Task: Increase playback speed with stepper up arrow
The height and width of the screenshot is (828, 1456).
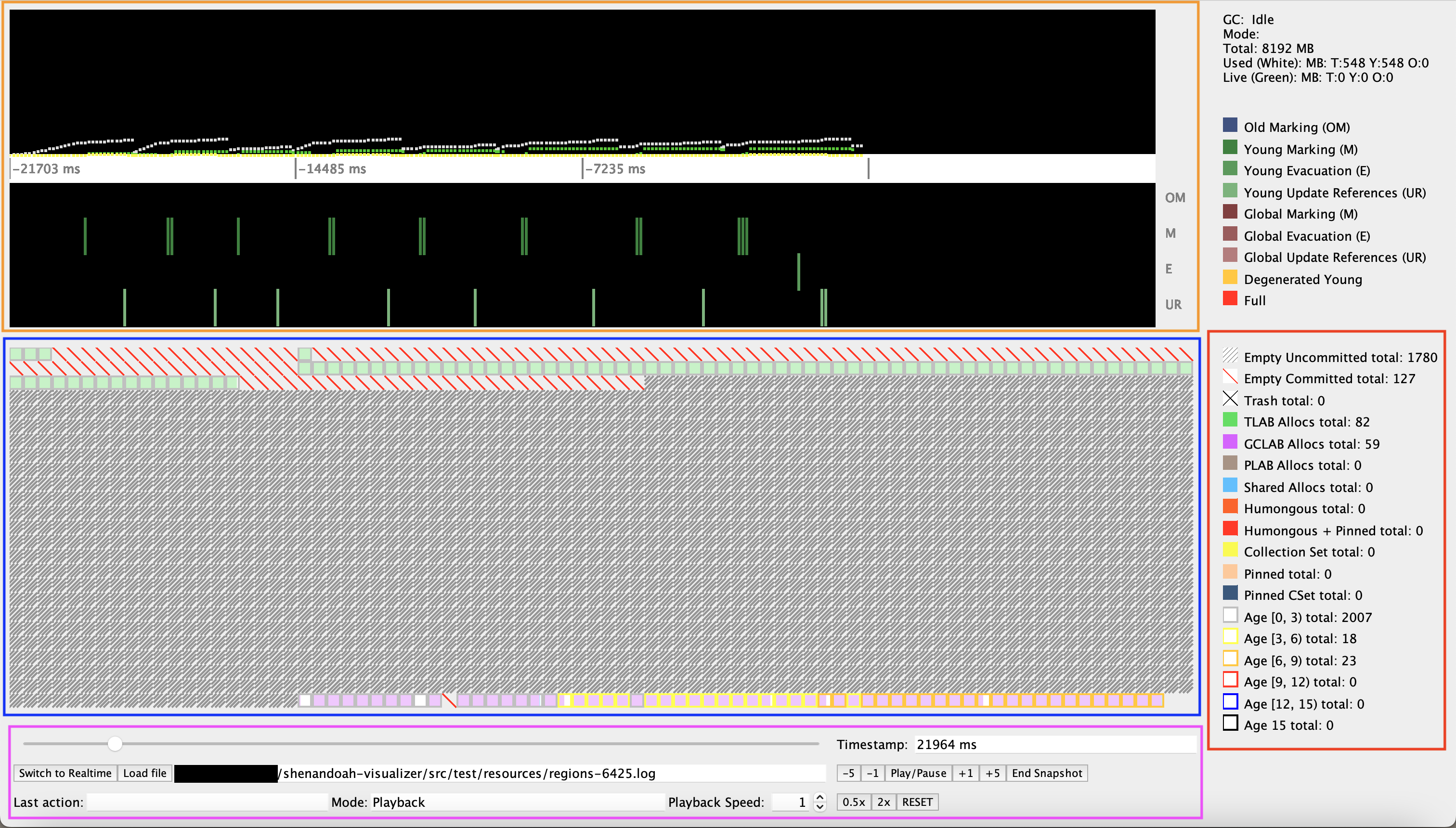Action: coord(819,797)
